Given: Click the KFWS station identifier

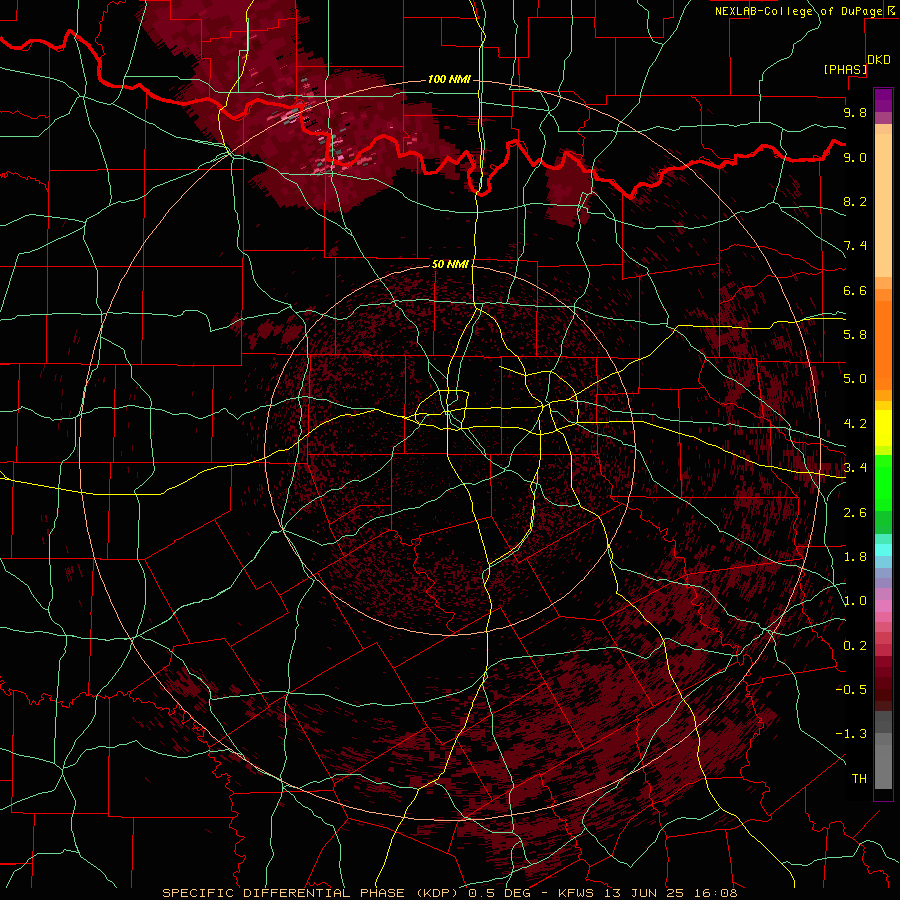Looking at the screenshot, I should (x=577, y=893).
